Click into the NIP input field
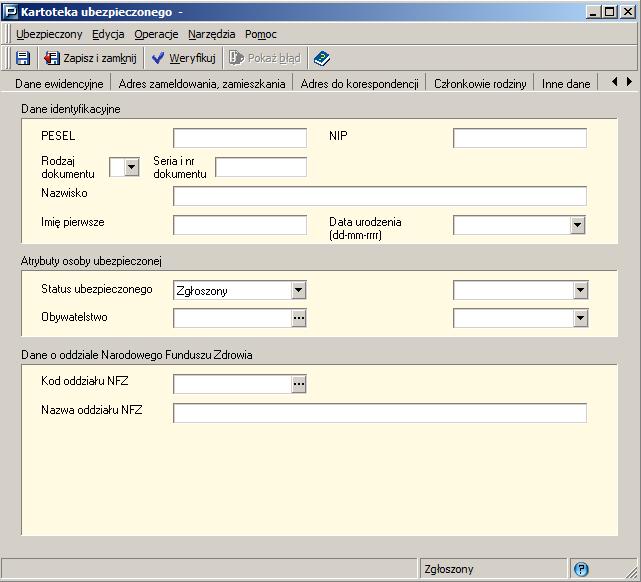641x582 pixels. tap(520, 138)
